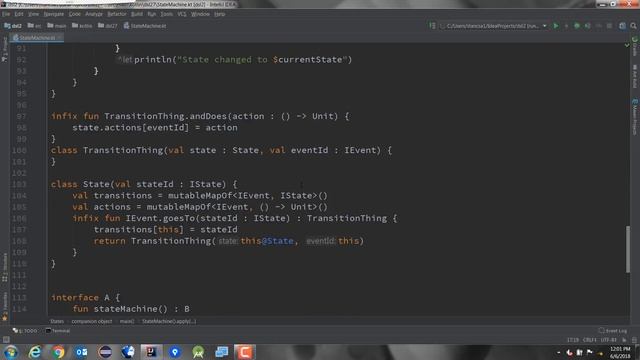640x360 pixels.
Task: Open the Tools menu
Action: coord(167,14)
